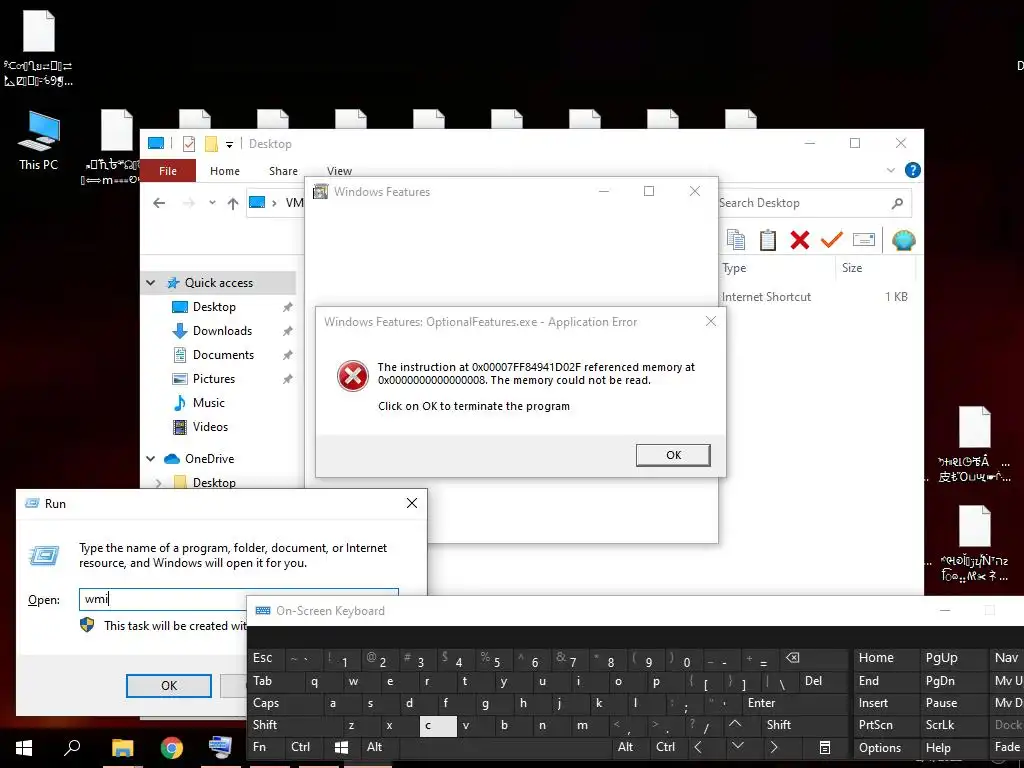Viewport: 1024px width, 768px height.
Task: Open the Windows Start button
Action: click(24, 748)
